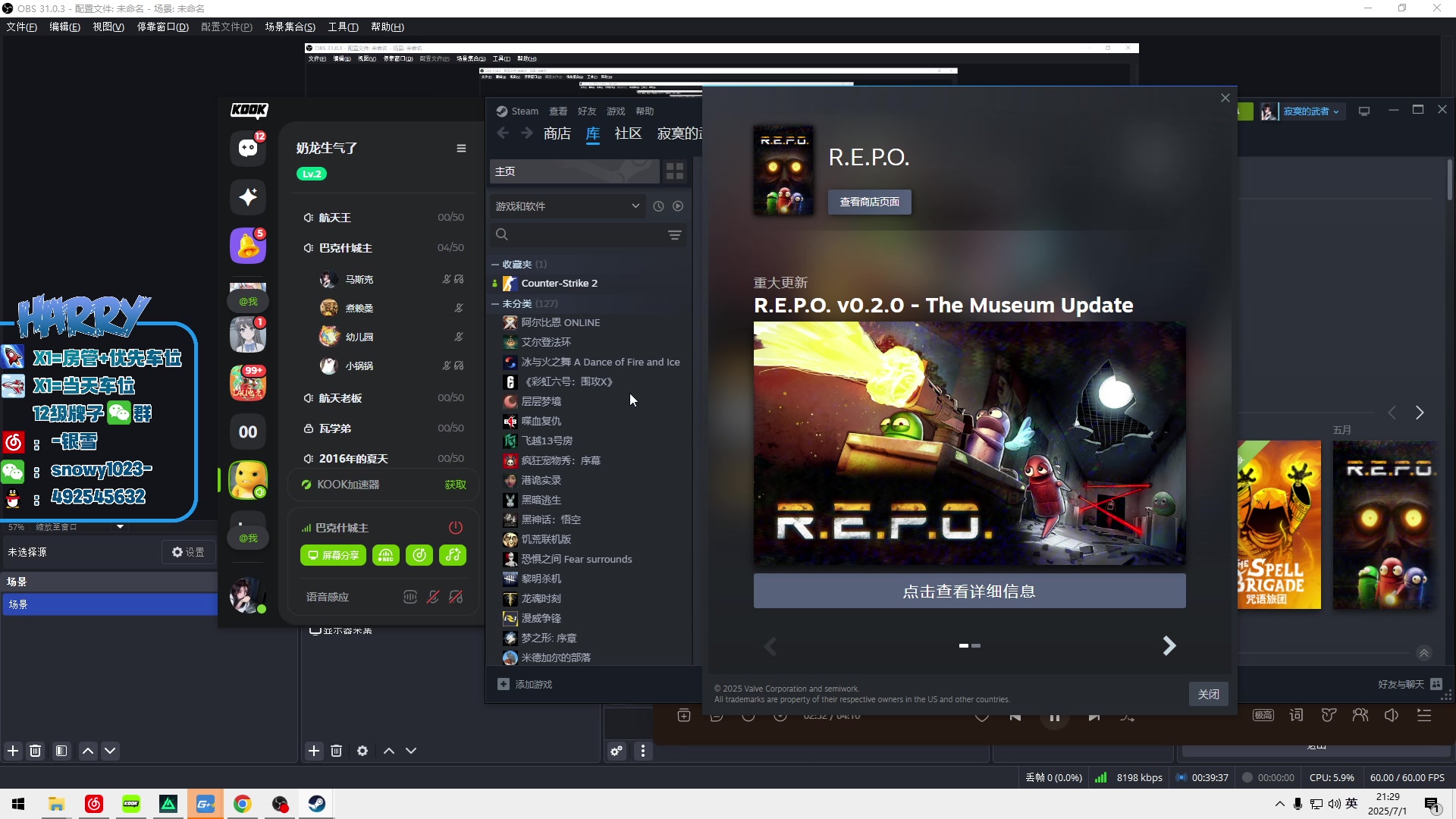Open Steam 好友 menu
This screenshot has height=819, width=1456.
(x=587, y=111)
